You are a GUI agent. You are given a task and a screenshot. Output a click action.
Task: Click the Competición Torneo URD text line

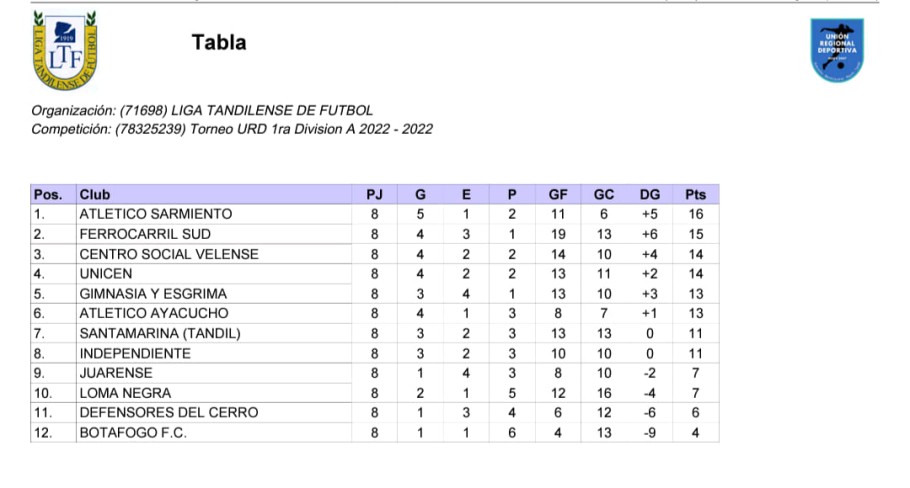[232, 129]
